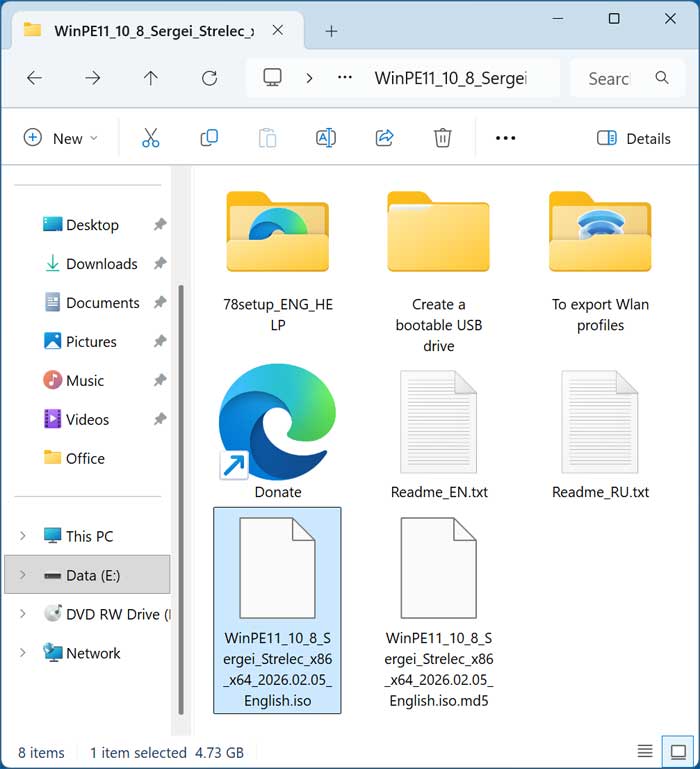Select Create a bootable USB drive folder
This screenshot has width=700, height=769.
coord(439,272)
